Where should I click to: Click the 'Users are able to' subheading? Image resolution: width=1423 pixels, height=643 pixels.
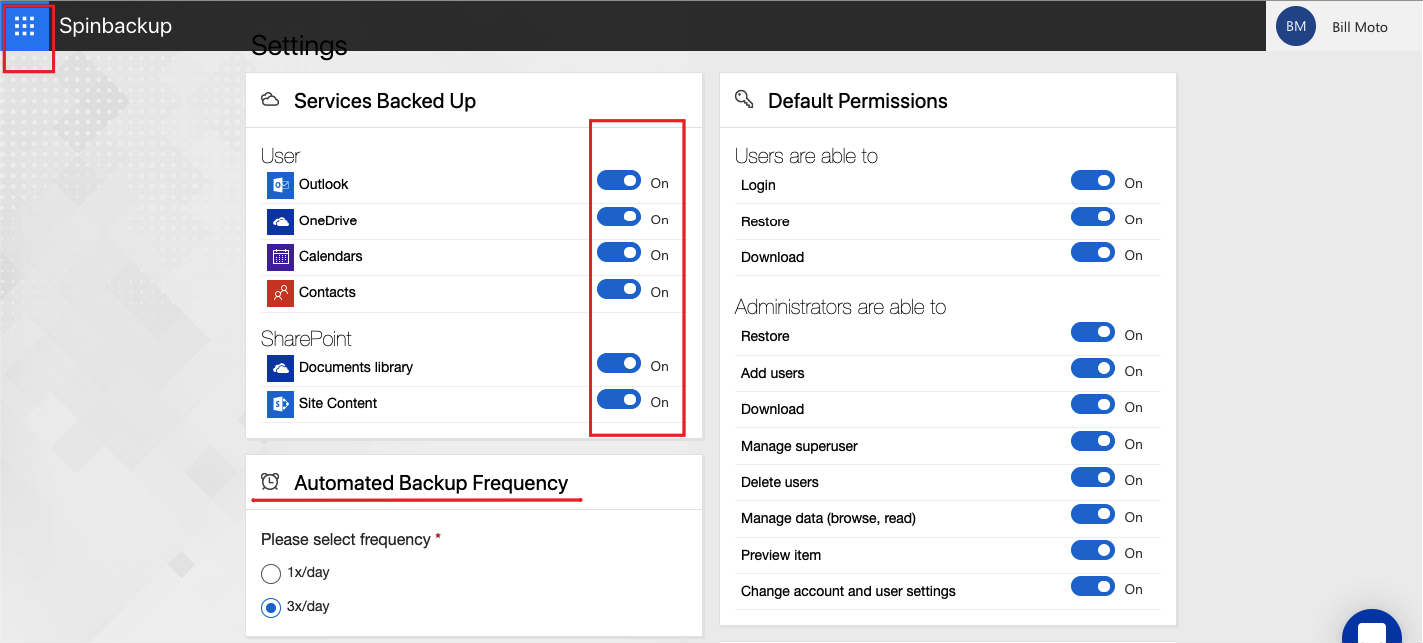pyautogui.click(x=806, y=155)
